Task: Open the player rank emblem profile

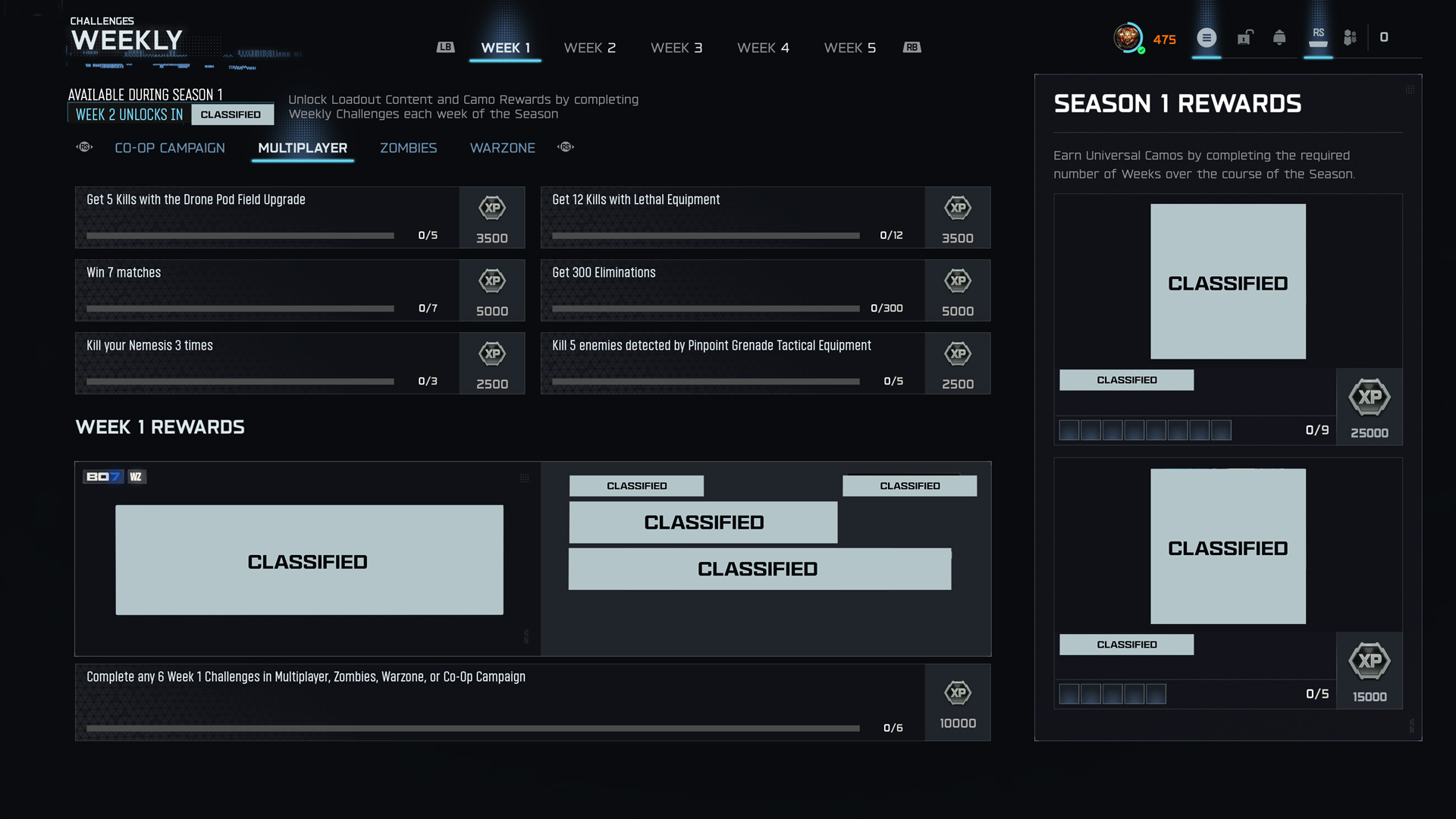Action: click(1128, 37)
